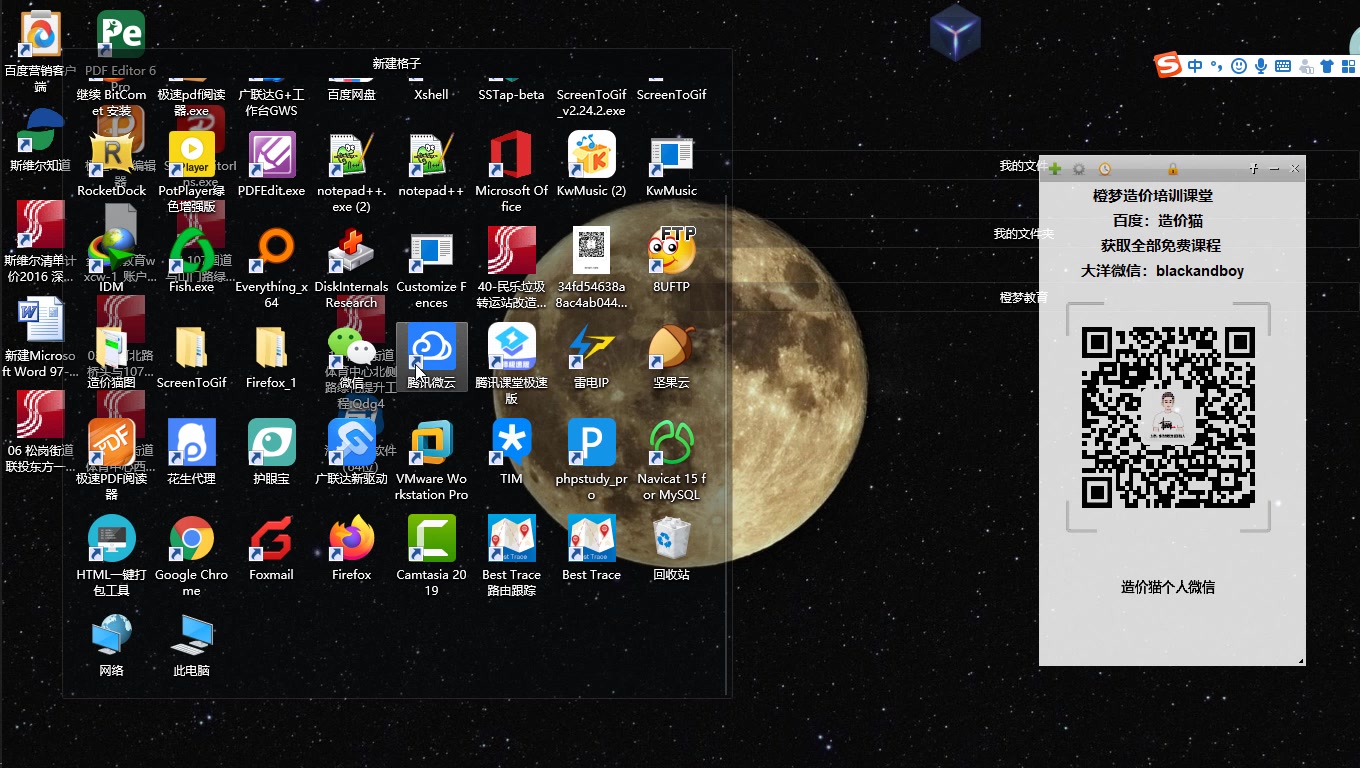Open the 网络 network icon

112,644
